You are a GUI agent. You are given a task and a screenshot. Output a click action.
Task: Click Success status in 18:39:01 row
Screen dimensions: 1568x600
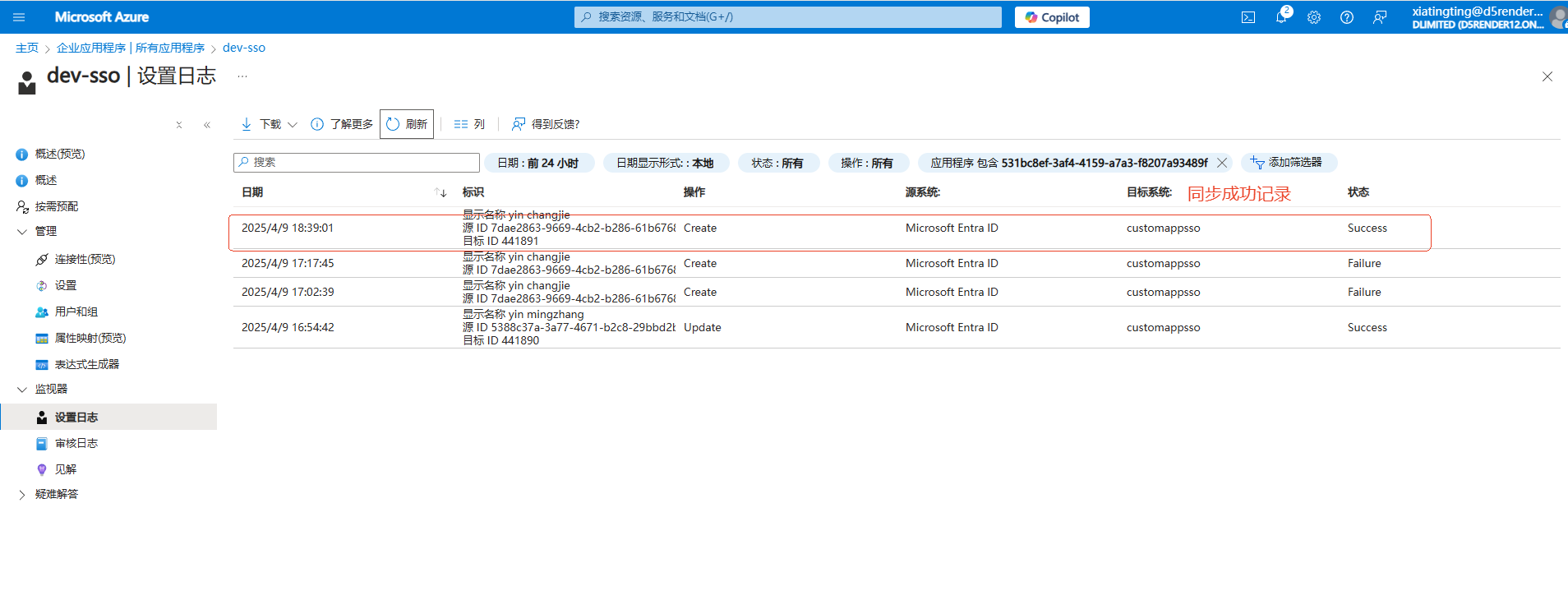point(1367,228)
